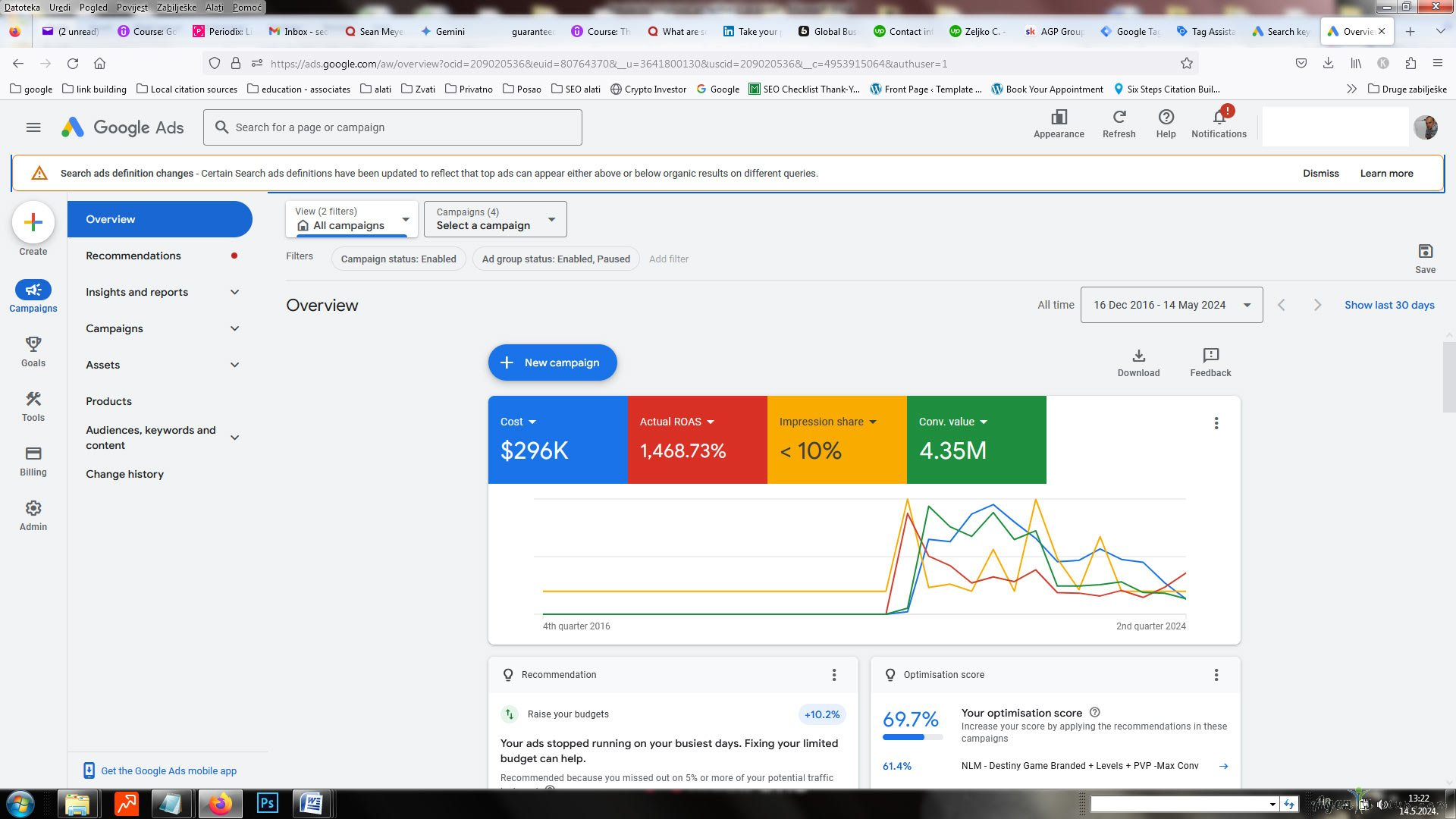1456x819 pixels.
Task: Open the Billing card icon
Action: pos(33,454)
